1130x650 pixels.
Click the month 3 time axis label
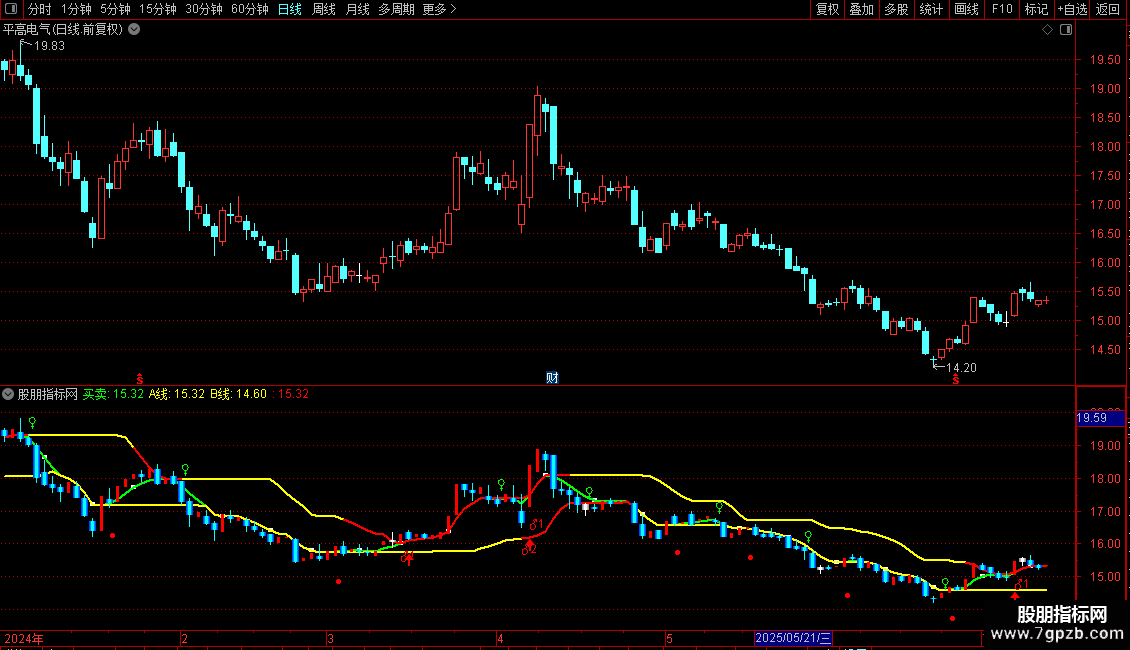[330, 639]
